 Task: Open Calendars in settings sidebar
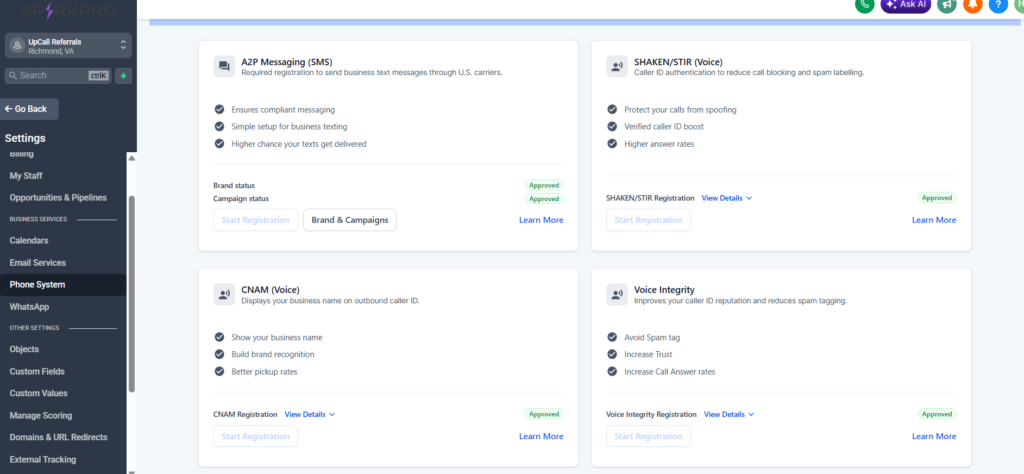pos(29,240)
